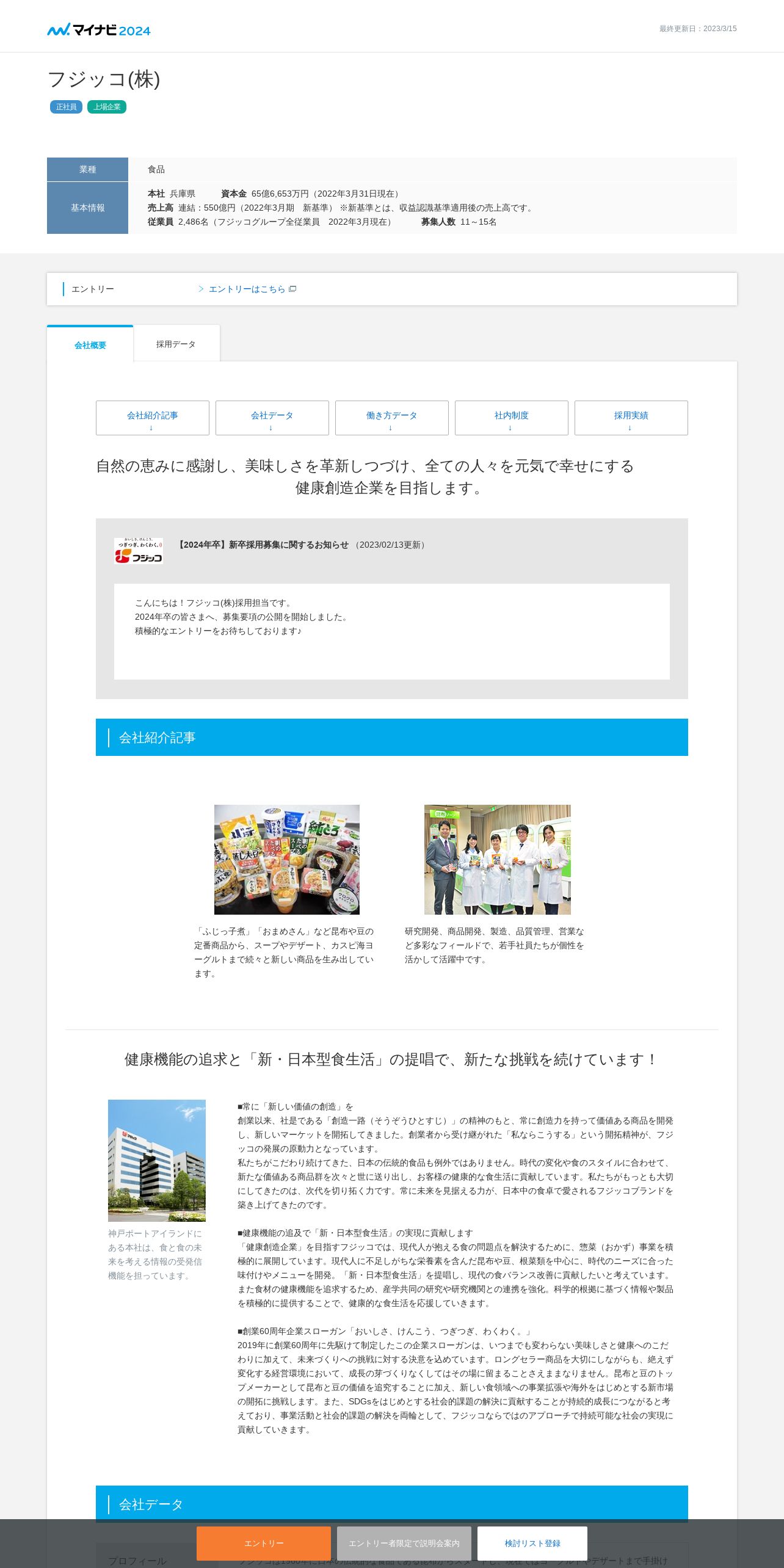This screenshot has height=1568, width=784.
Task: Click the 業種 table header cell
Action: click(87, 169)
